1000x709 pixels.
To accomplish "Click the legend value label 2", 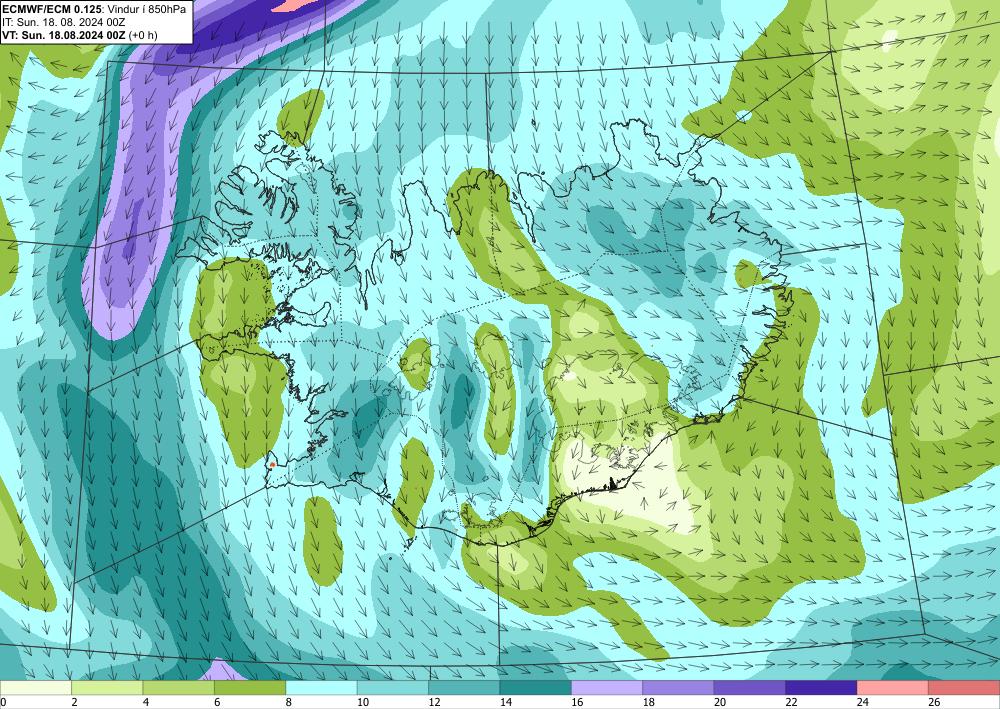I will point(74,703).
